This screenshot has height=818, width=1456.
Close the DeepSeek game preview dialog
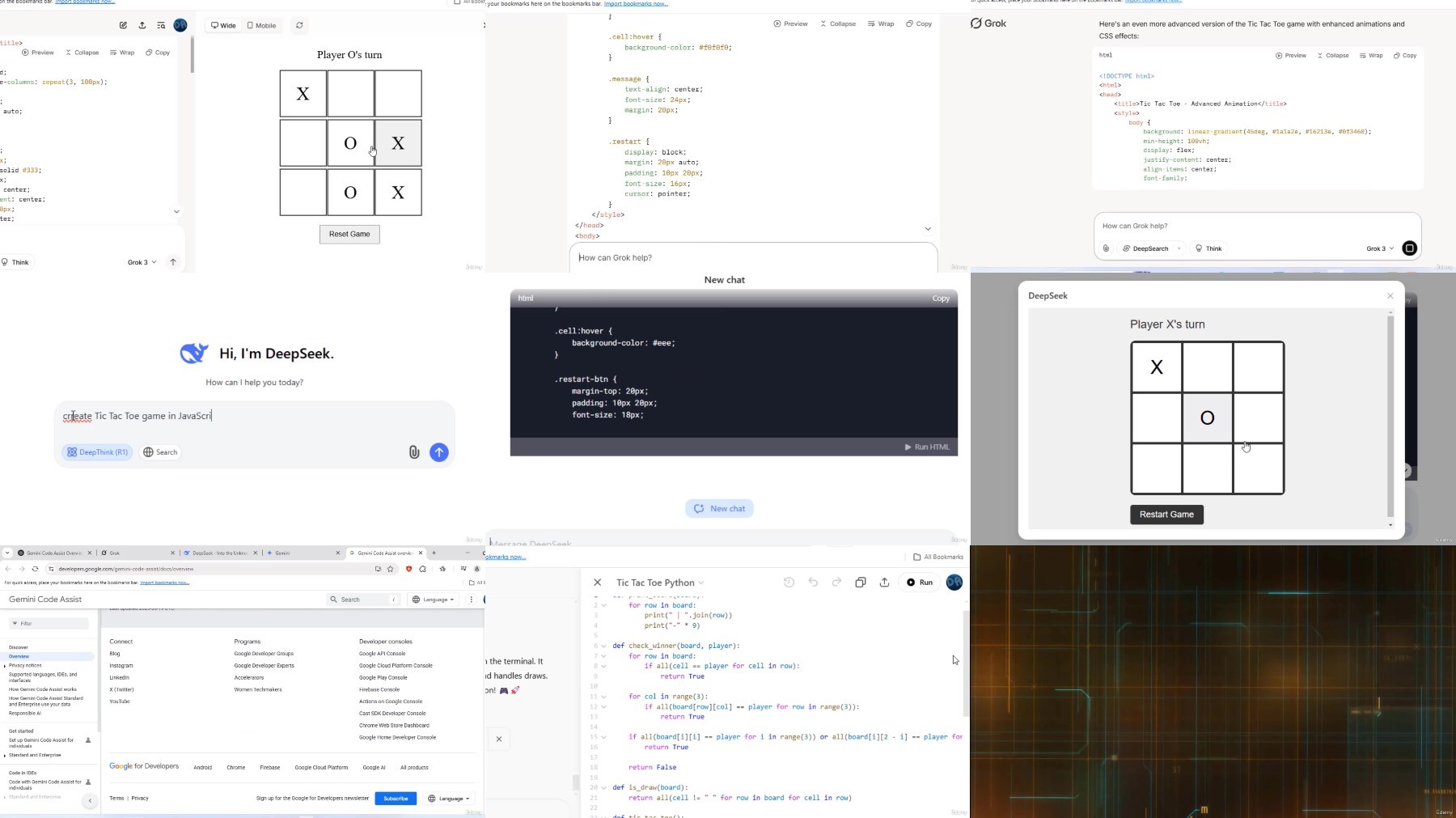1390,296
